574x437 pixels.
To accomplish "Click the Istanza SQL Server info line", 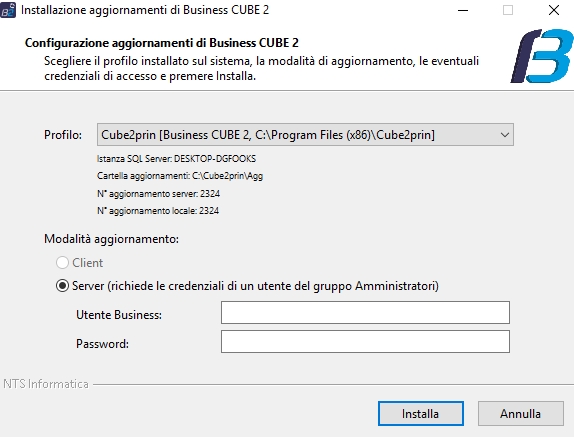I will pyautogui.click(x=176, y=159).
